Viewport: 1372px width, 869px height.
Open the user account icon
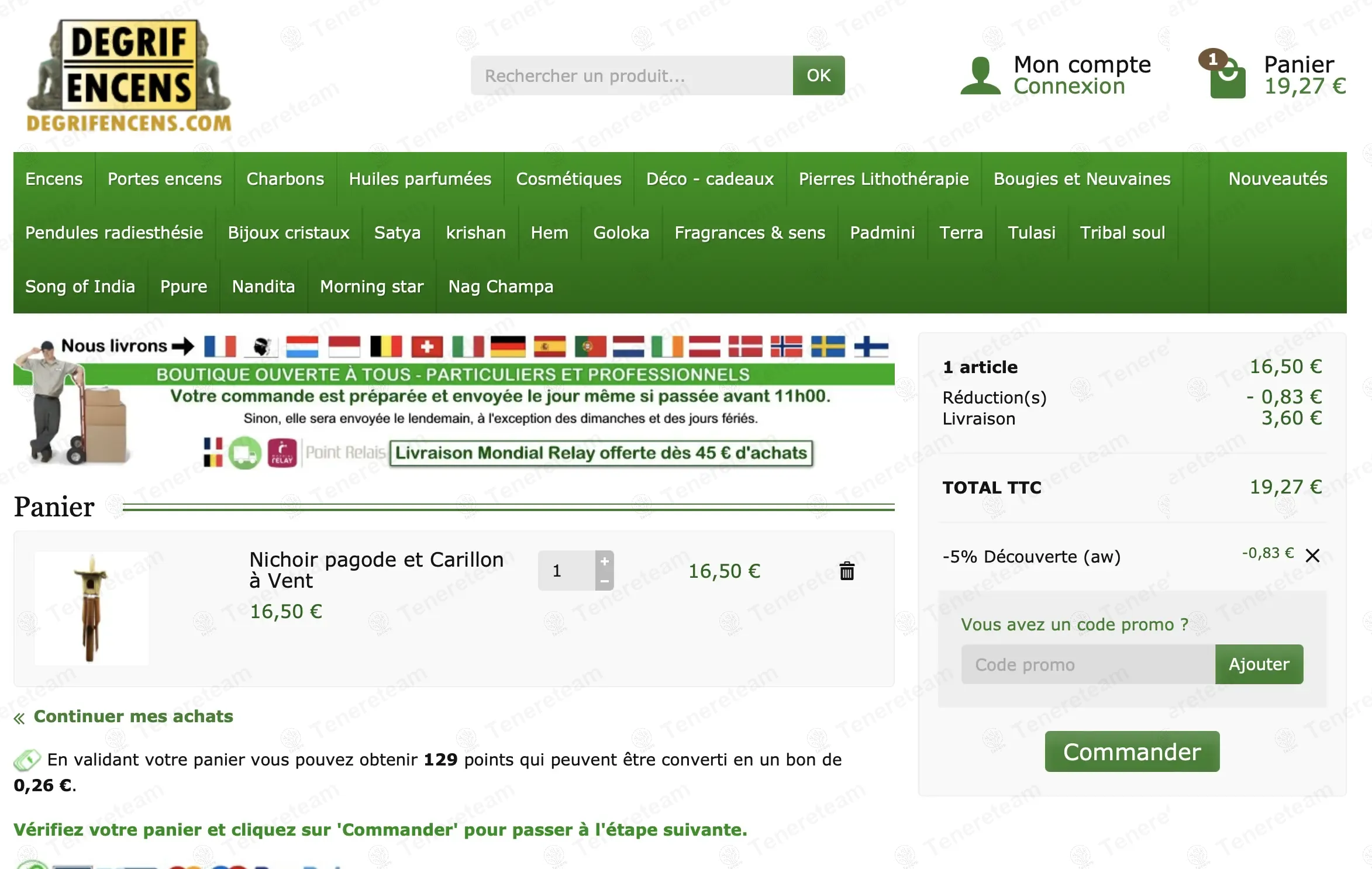click(x=981, y=75)
